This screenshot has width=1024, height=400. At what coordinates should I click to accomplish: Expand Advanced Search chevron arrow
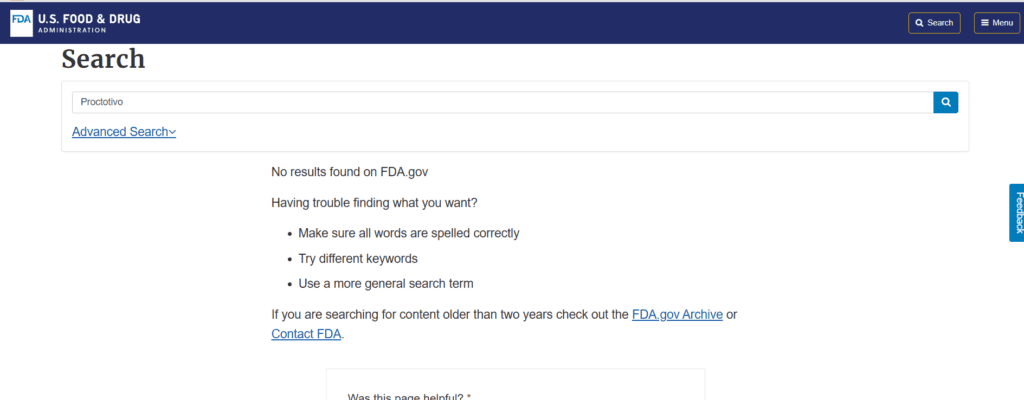coord(172,132)
